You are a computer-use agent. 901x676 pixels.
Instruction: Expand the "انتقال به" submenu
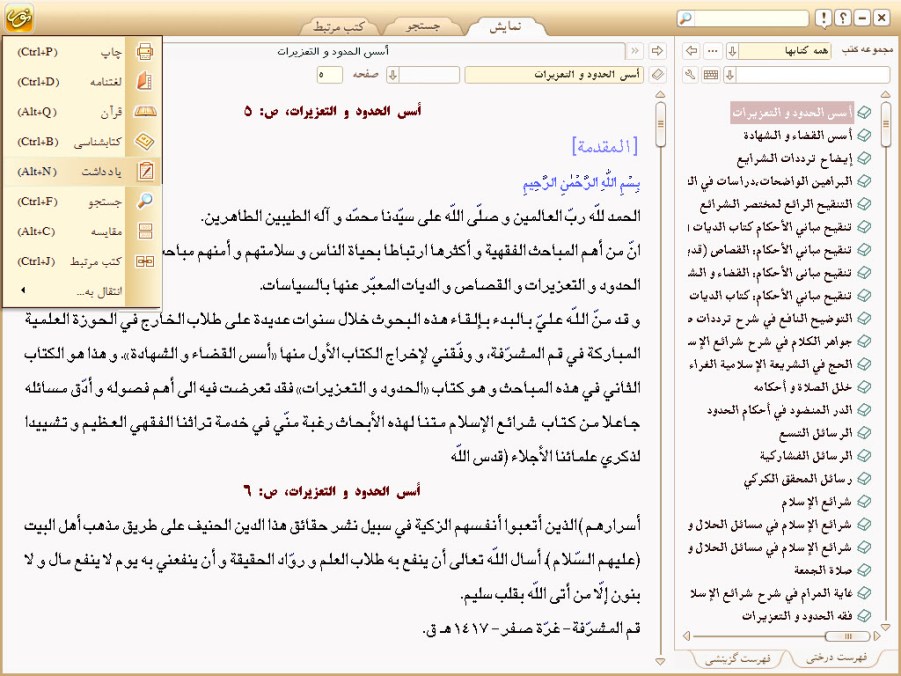(80, 290)
